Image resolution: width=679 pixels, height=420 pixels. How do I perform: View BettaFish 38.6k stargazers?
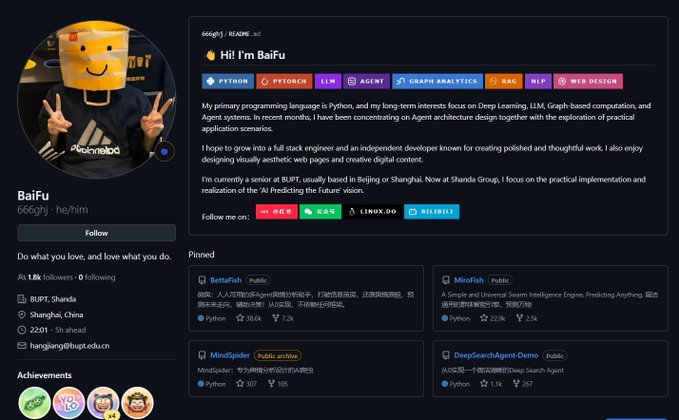(249, 318)
